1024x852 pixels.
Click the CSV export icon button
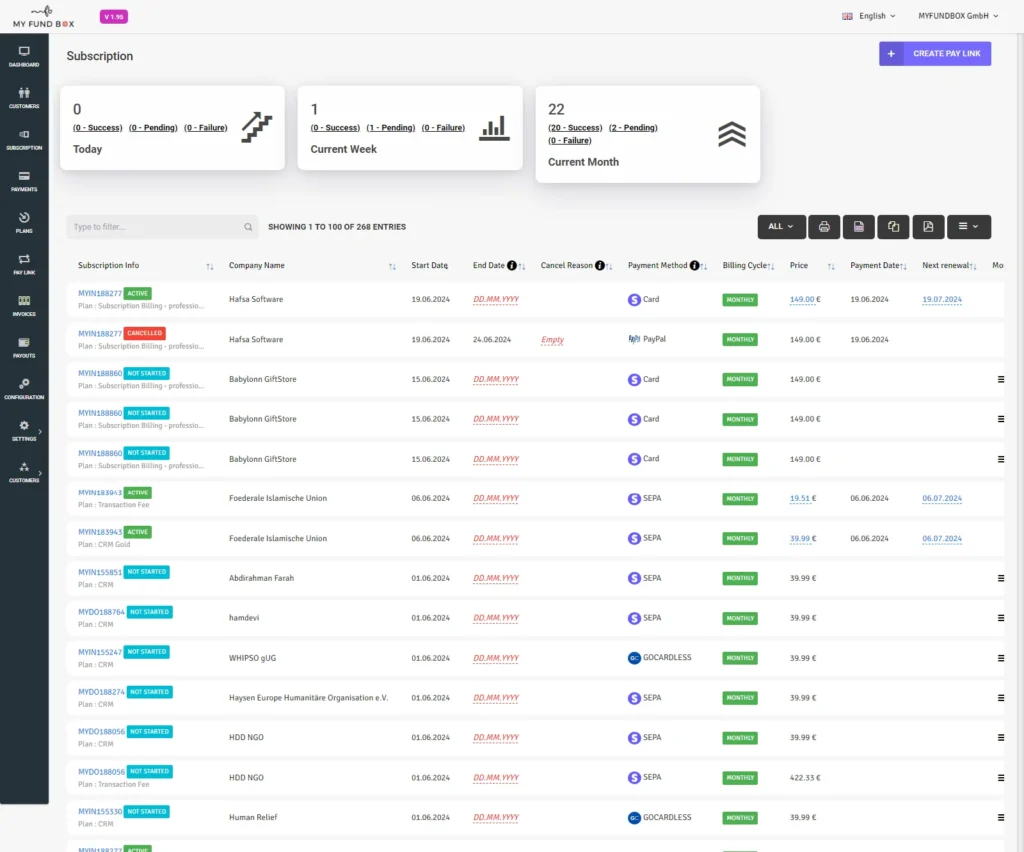(859, 227)
